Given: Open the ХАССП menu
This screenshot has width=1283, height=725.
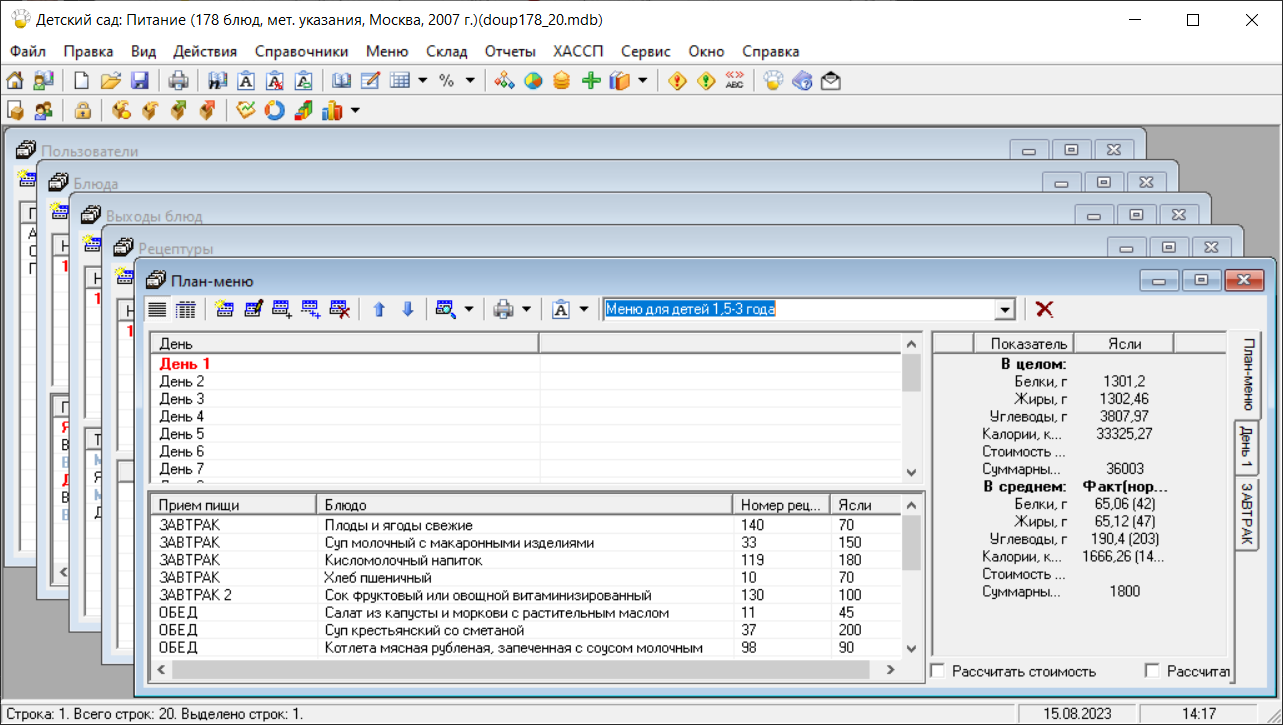Looking at the screenshot, I should pos(577,51).
